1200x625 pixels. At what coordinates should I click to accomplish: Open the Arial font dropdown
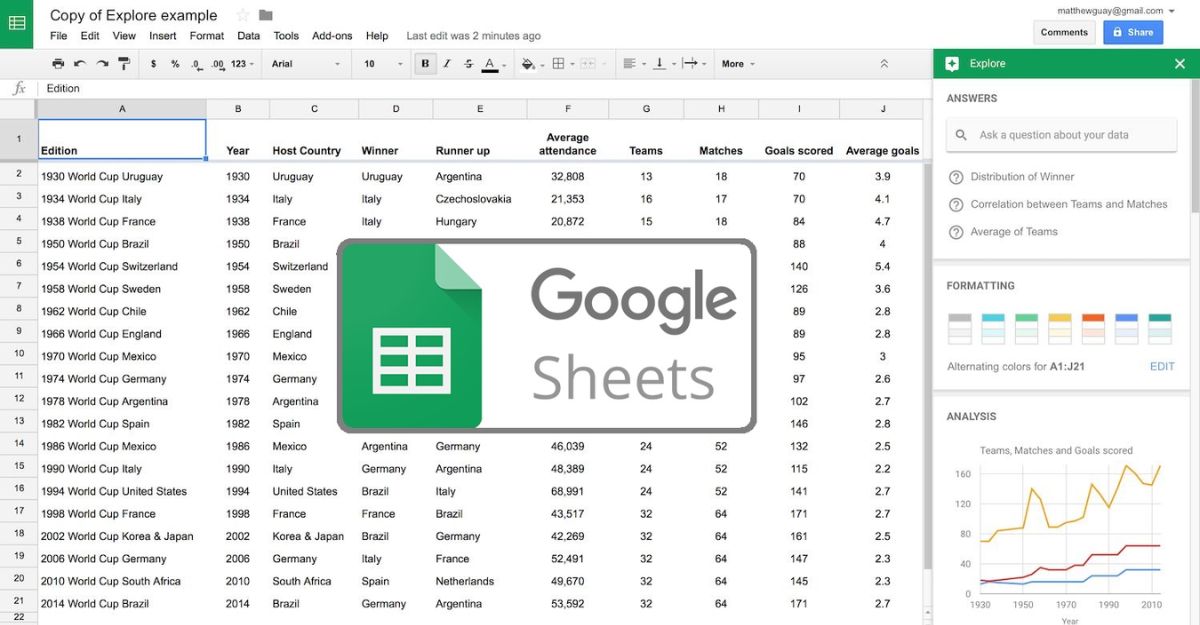306,64
